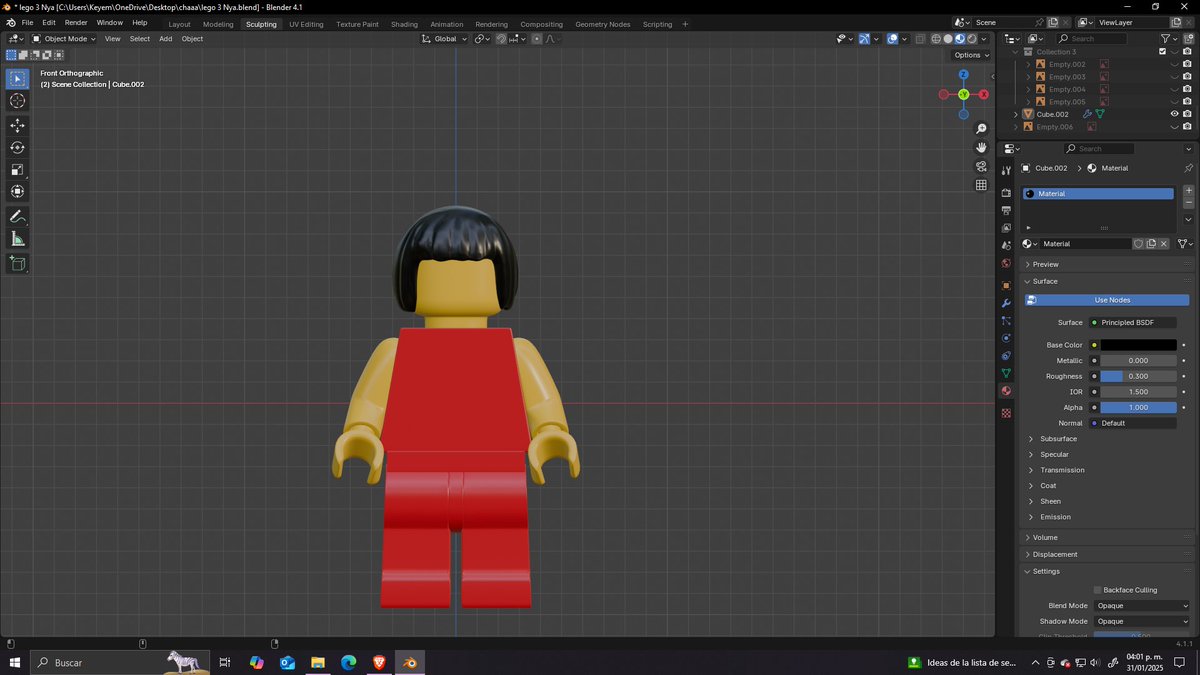Select the Annotate pencil tool
1200x675 pixels.
tap(17, 217)
